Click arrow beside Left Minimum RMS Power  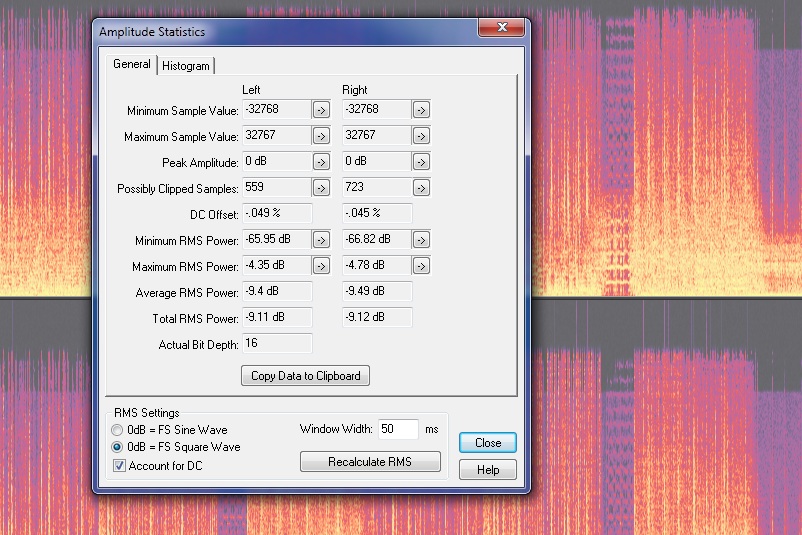coord(321,240)
